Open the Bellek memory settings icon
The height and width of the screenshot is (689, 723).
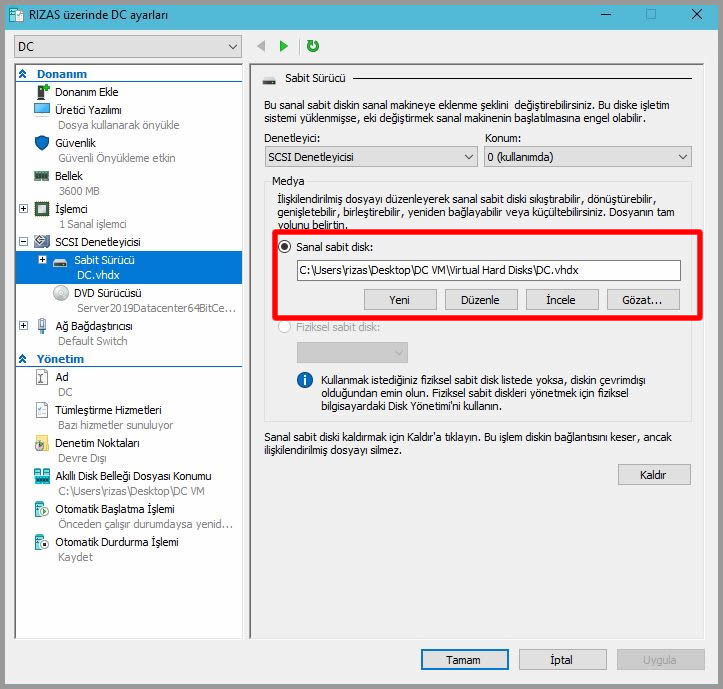tap(42, 176)
